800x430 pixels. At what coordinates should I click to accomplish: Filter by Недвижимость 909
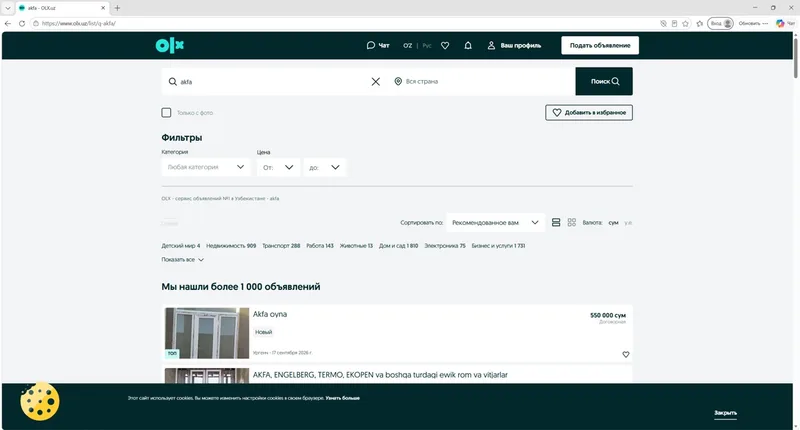[231, 246]
